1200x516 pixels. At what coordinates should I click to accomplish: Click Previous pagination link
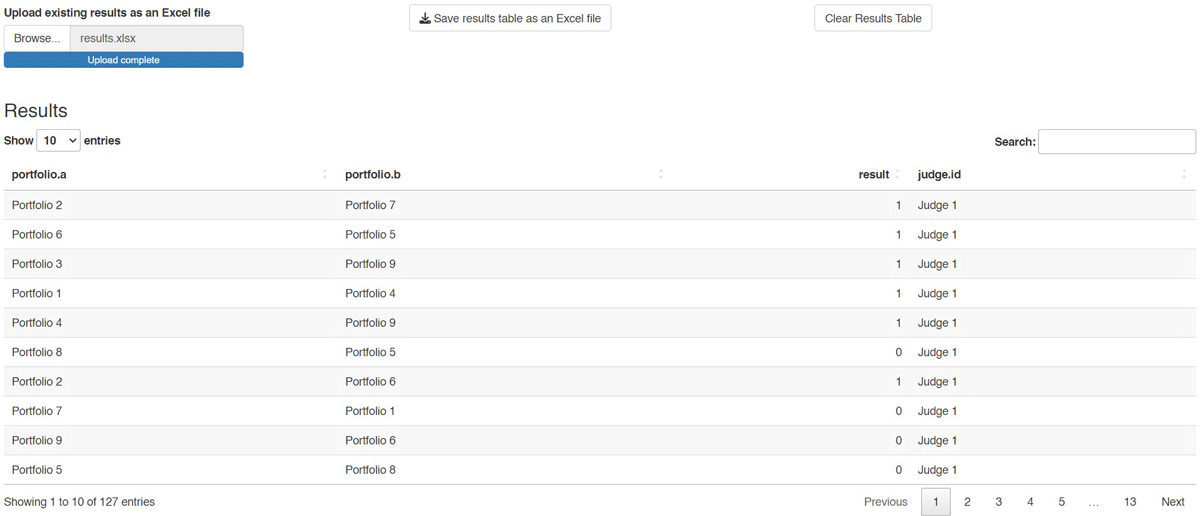click(886, 502)
